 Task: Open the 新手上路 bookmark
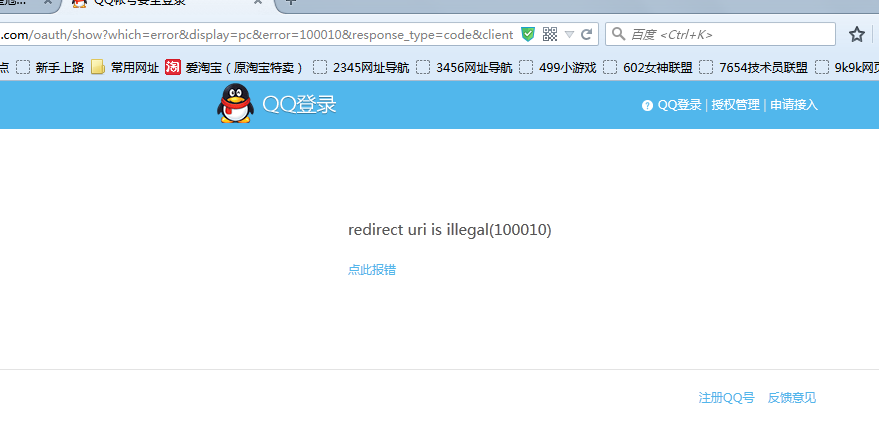click(x=50, y=68)
